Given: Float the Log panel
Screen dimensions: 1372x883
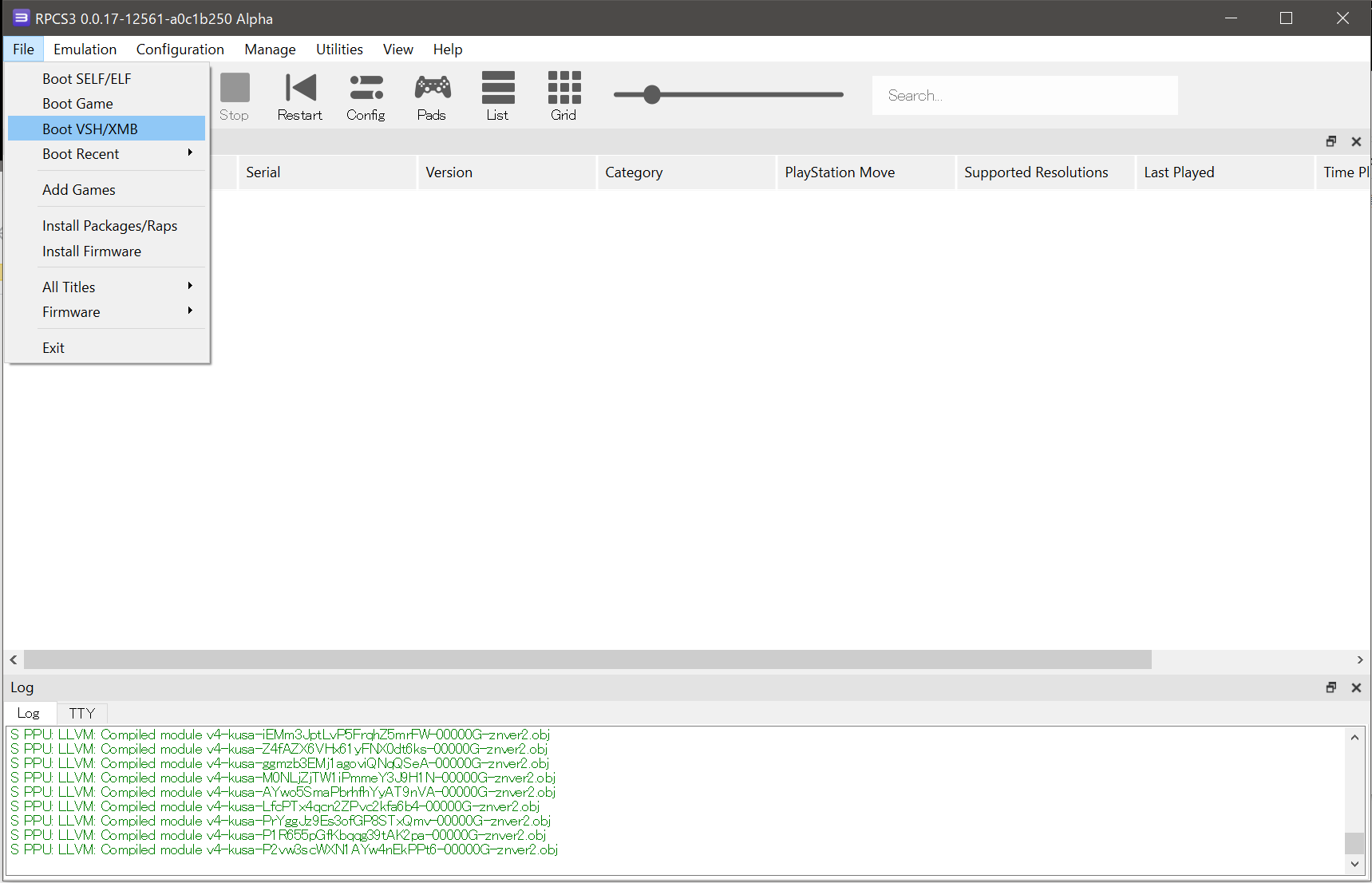Looking at the screenshot, I should click(1330, 687).
